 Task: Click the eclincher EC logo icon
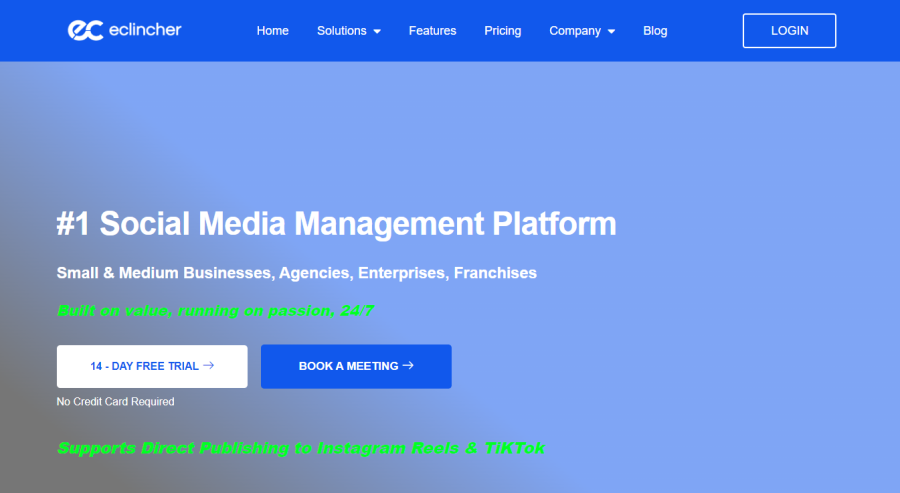pos(86,30)
